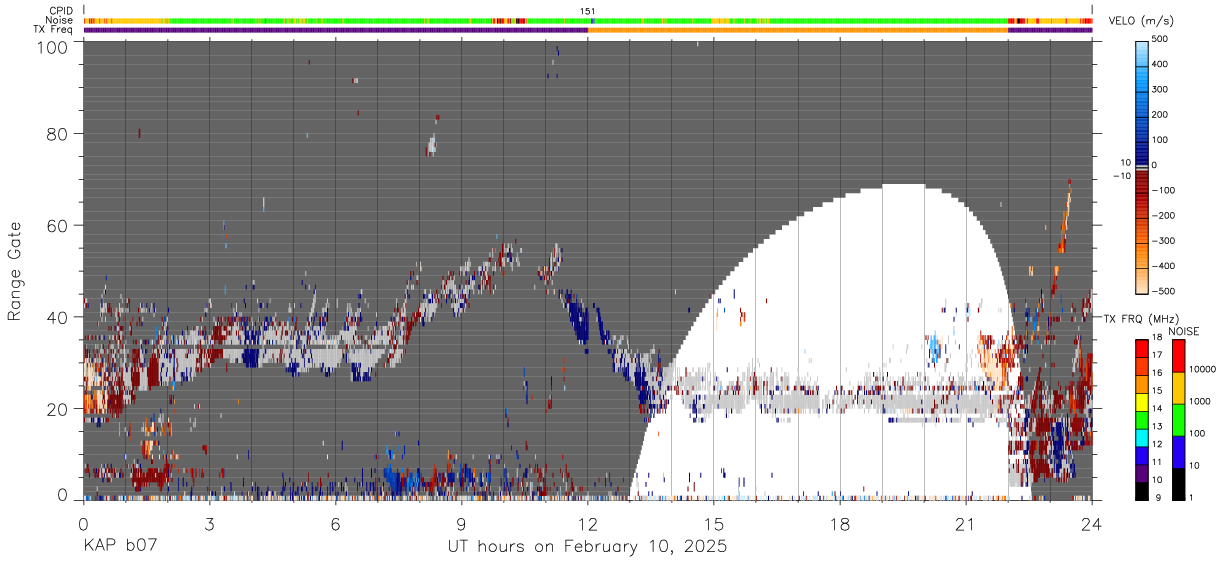Click the 'TX Freq' row label
1228x567 pixels.
pyautogui.click(x=54, y=30)
